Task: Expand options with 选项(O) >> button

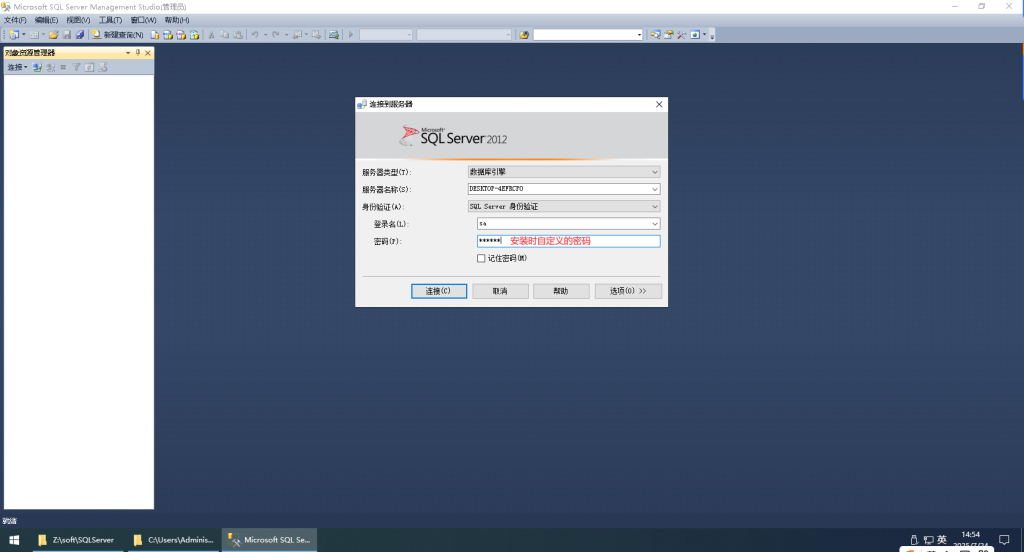Action: [x=628, y=291]
